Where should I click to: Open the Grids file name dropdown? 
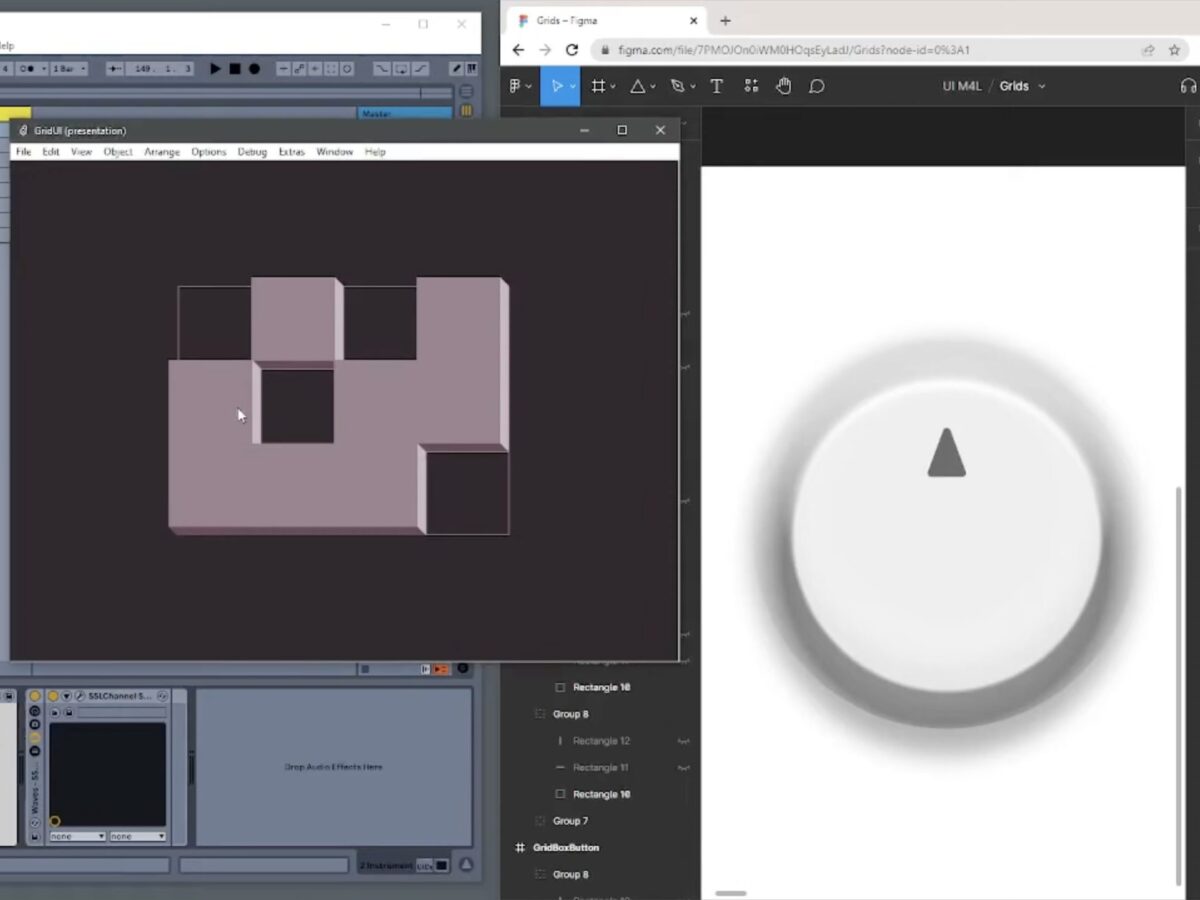tap(1042, 87)
